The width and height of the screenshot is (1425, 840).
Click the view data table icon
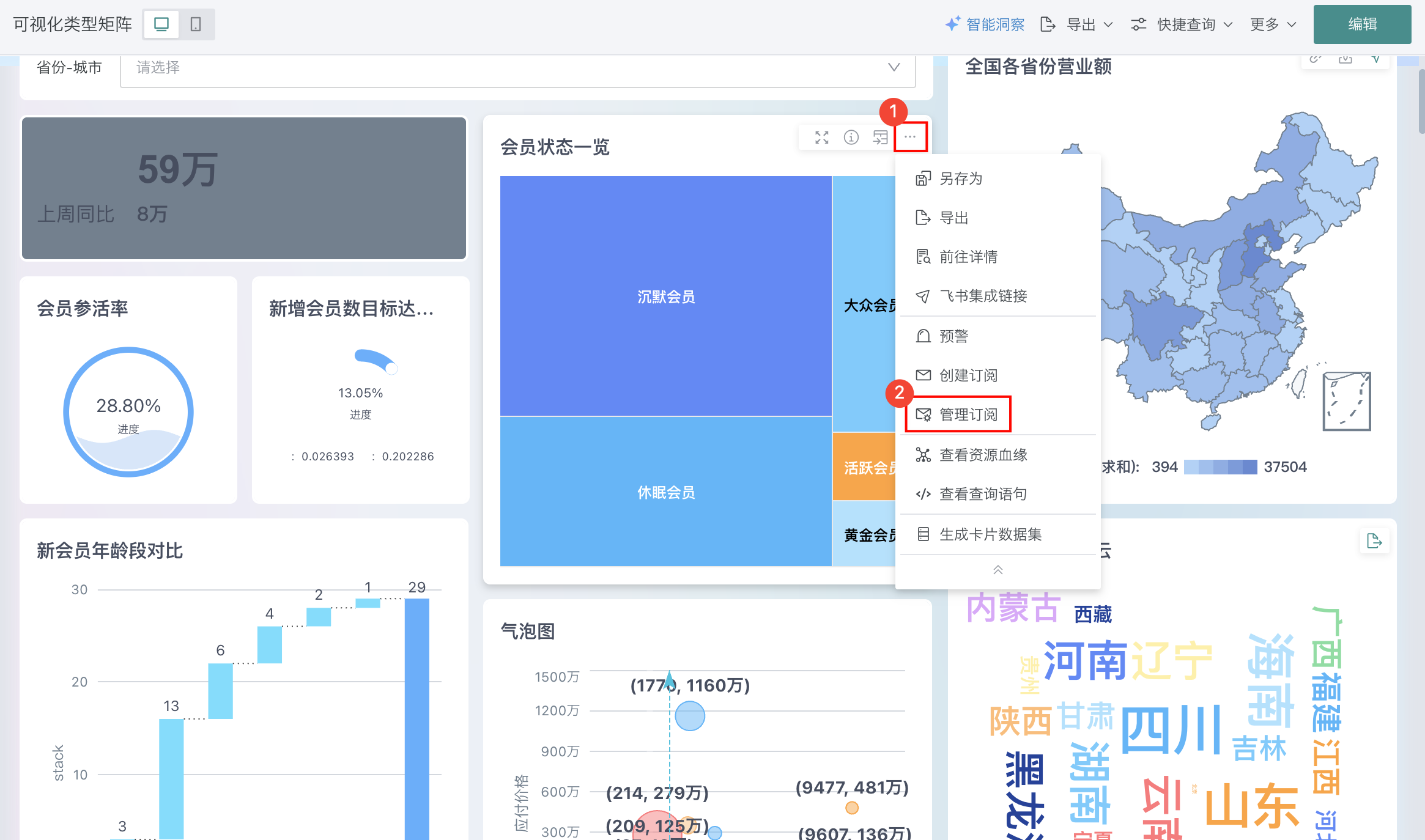[880, 138]
